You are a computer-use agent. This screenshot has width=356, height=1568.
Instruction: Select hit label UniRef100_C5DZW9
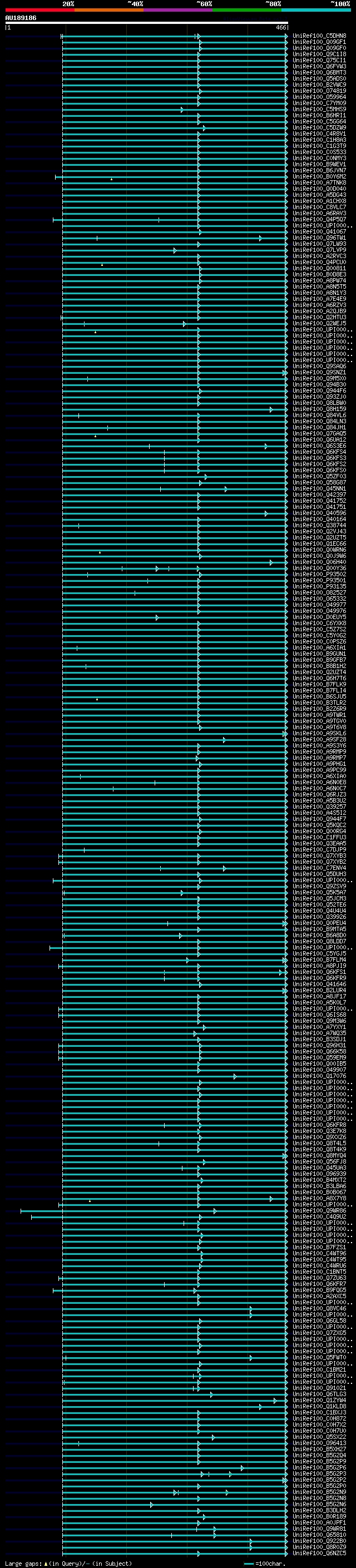point(319,127)
